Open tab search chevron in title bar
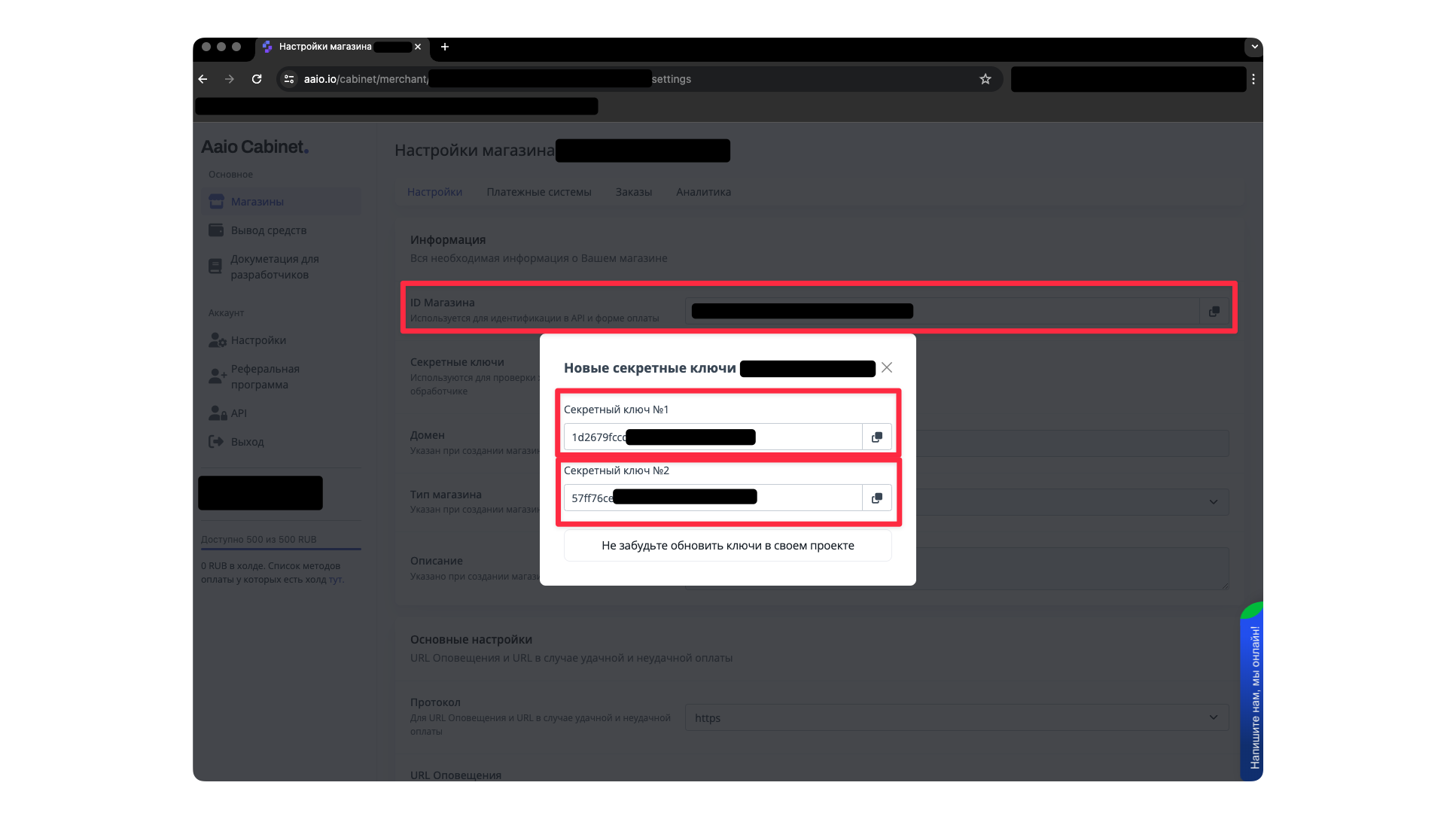 pos(1253,47)
